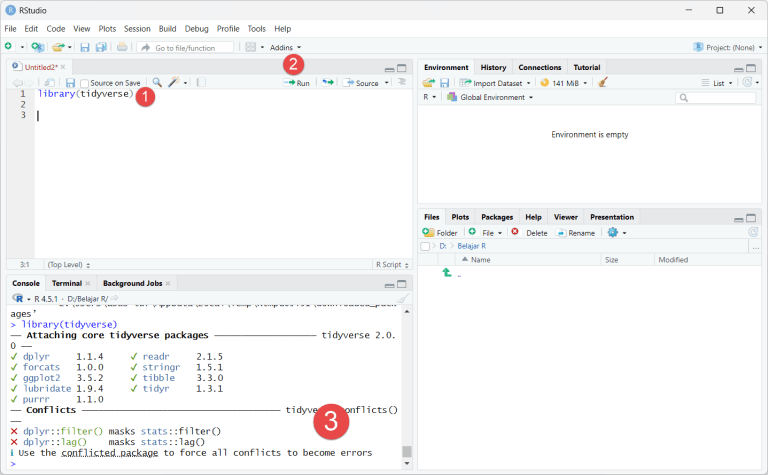
Task: Re-run previous code region icon
Action: pos(328,82)
